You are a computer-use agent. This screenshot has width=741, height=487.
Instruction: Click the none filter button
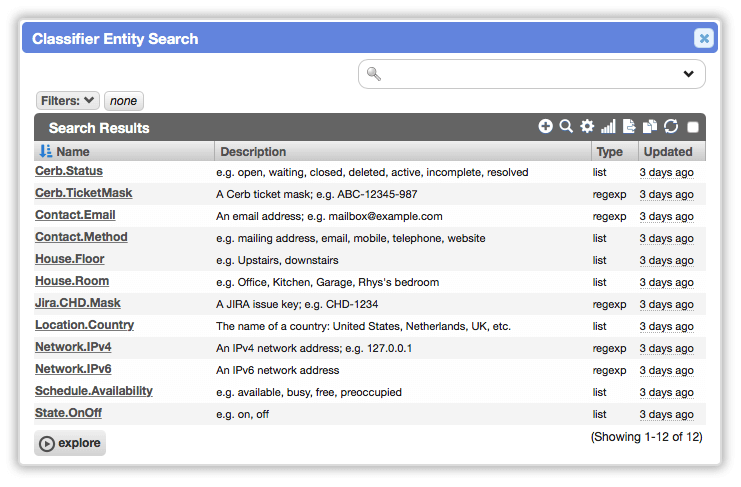click(x=124, y=101)
